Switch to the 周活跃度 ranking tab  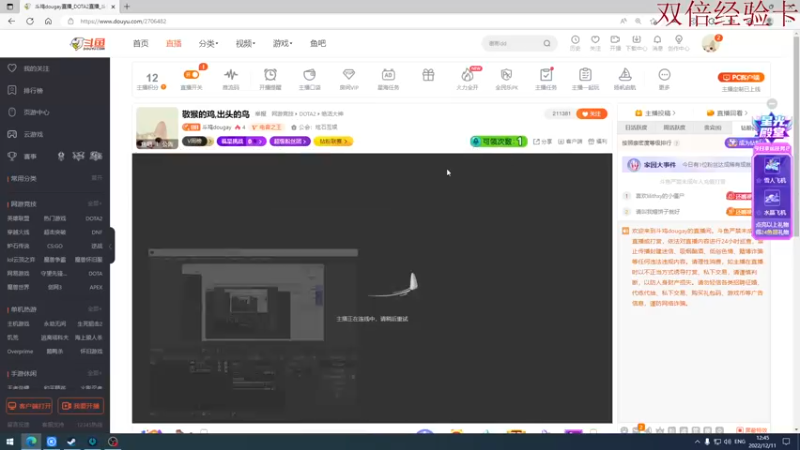pyautogui.click(x=674, y=128)
